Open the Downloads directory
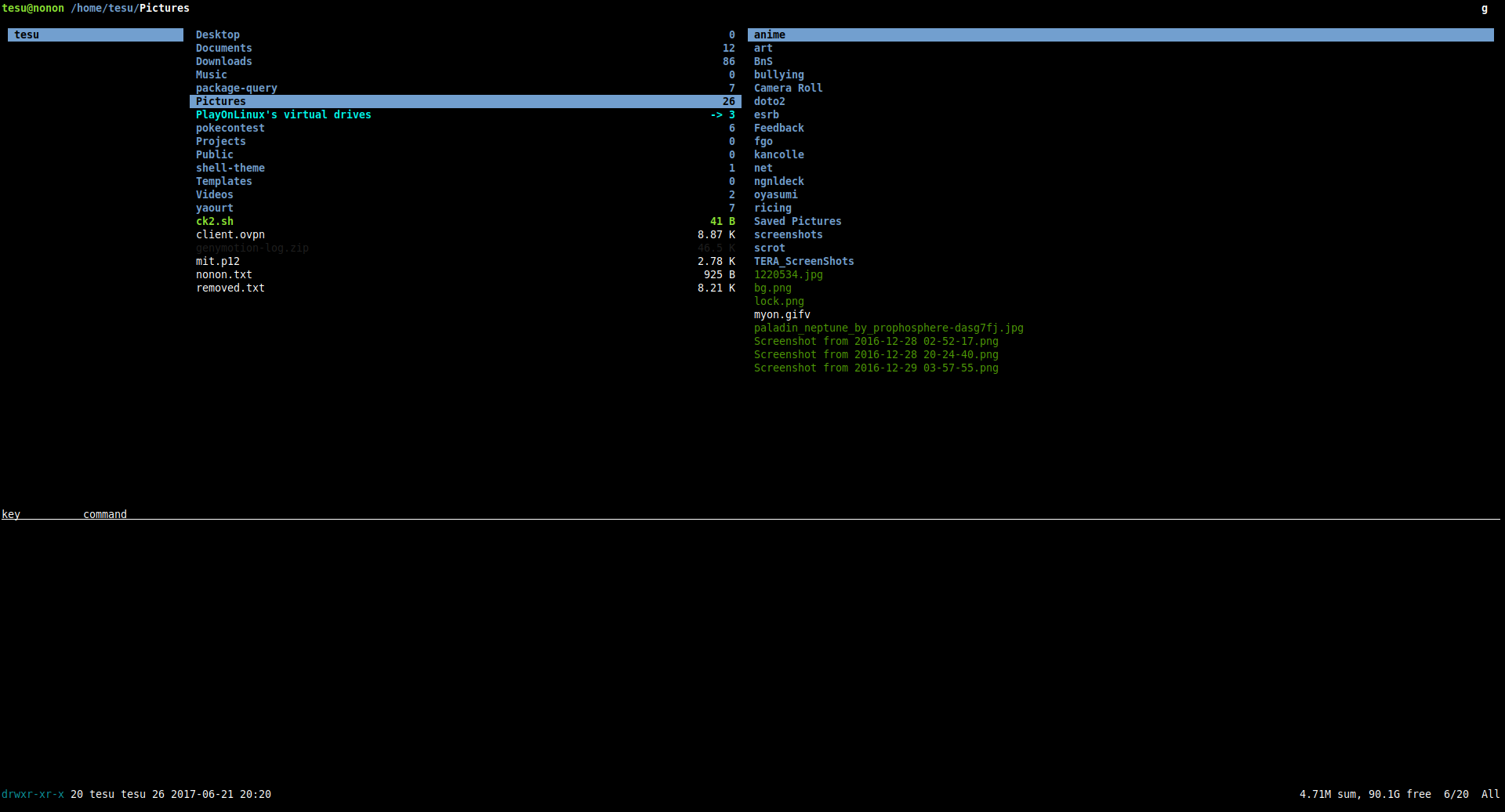Image resolution: width=1505 pixels, height=812 pixels. pos(224,61)
